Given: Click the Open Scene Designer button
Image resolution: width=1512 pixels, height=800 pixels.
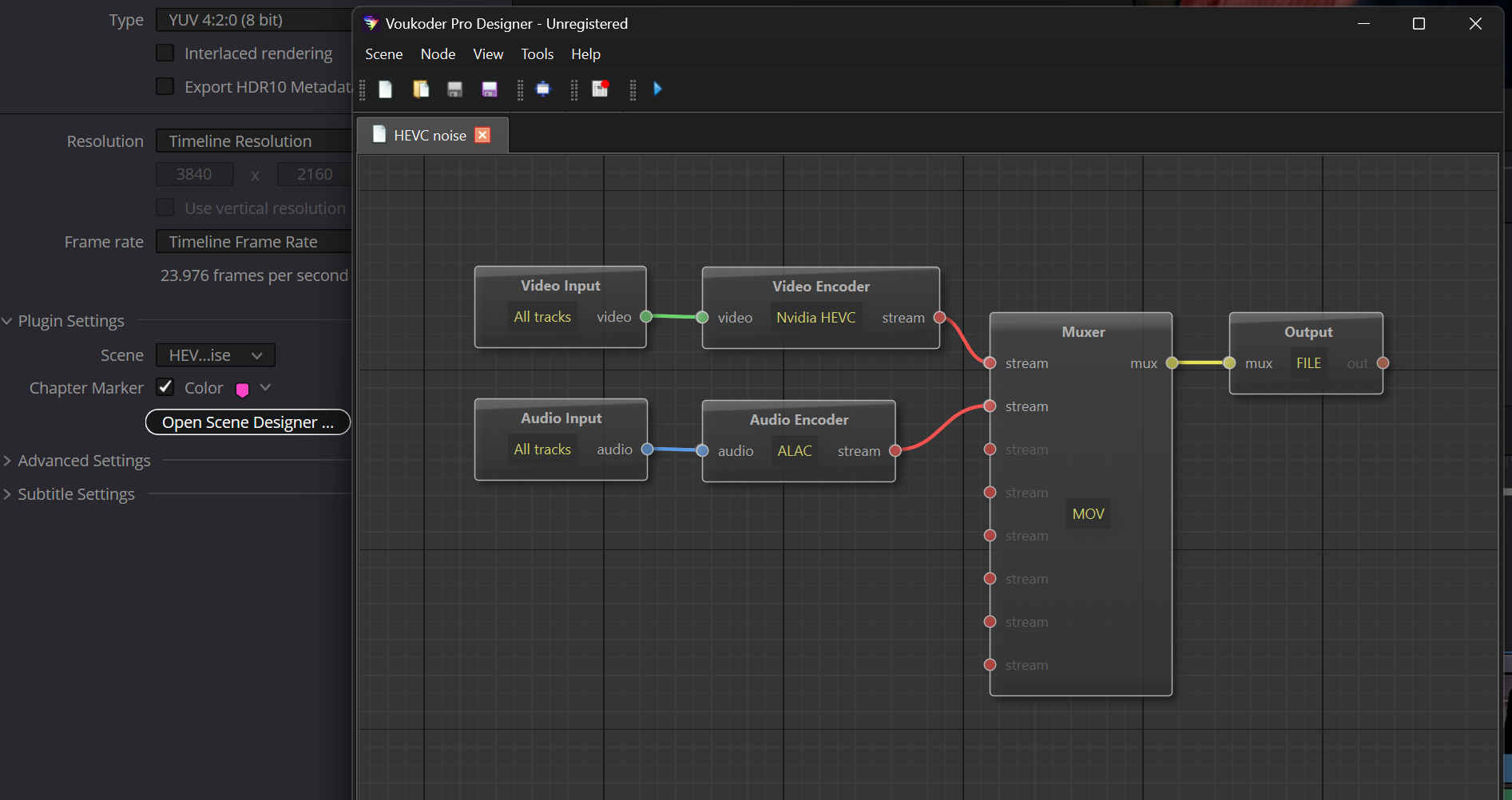Looking at the screenshot, I should pos(248,422).
